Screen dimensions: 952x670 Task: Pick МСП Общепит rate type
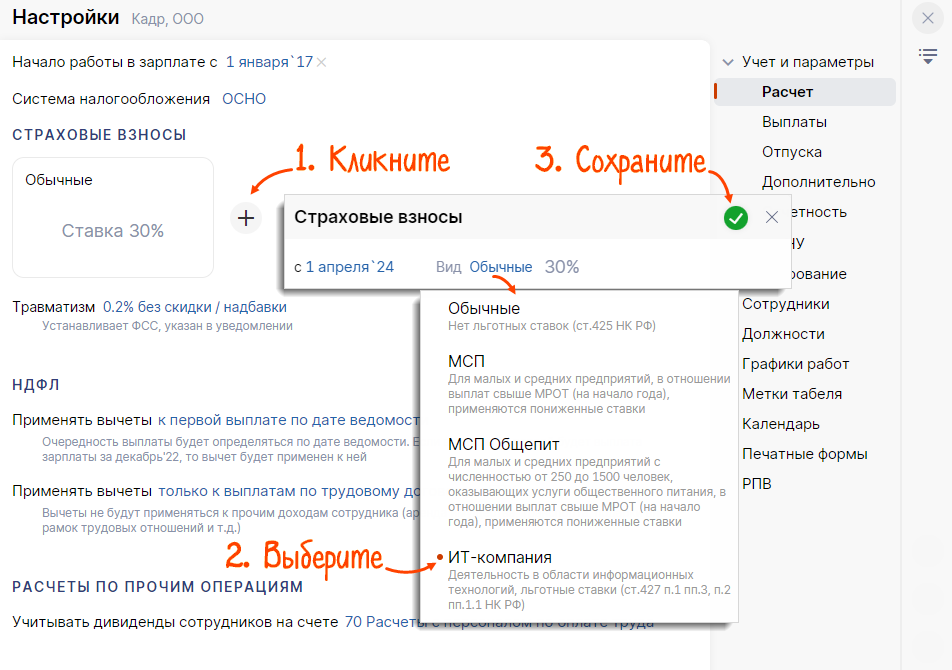pyautogui.click(x=503, y=444)
